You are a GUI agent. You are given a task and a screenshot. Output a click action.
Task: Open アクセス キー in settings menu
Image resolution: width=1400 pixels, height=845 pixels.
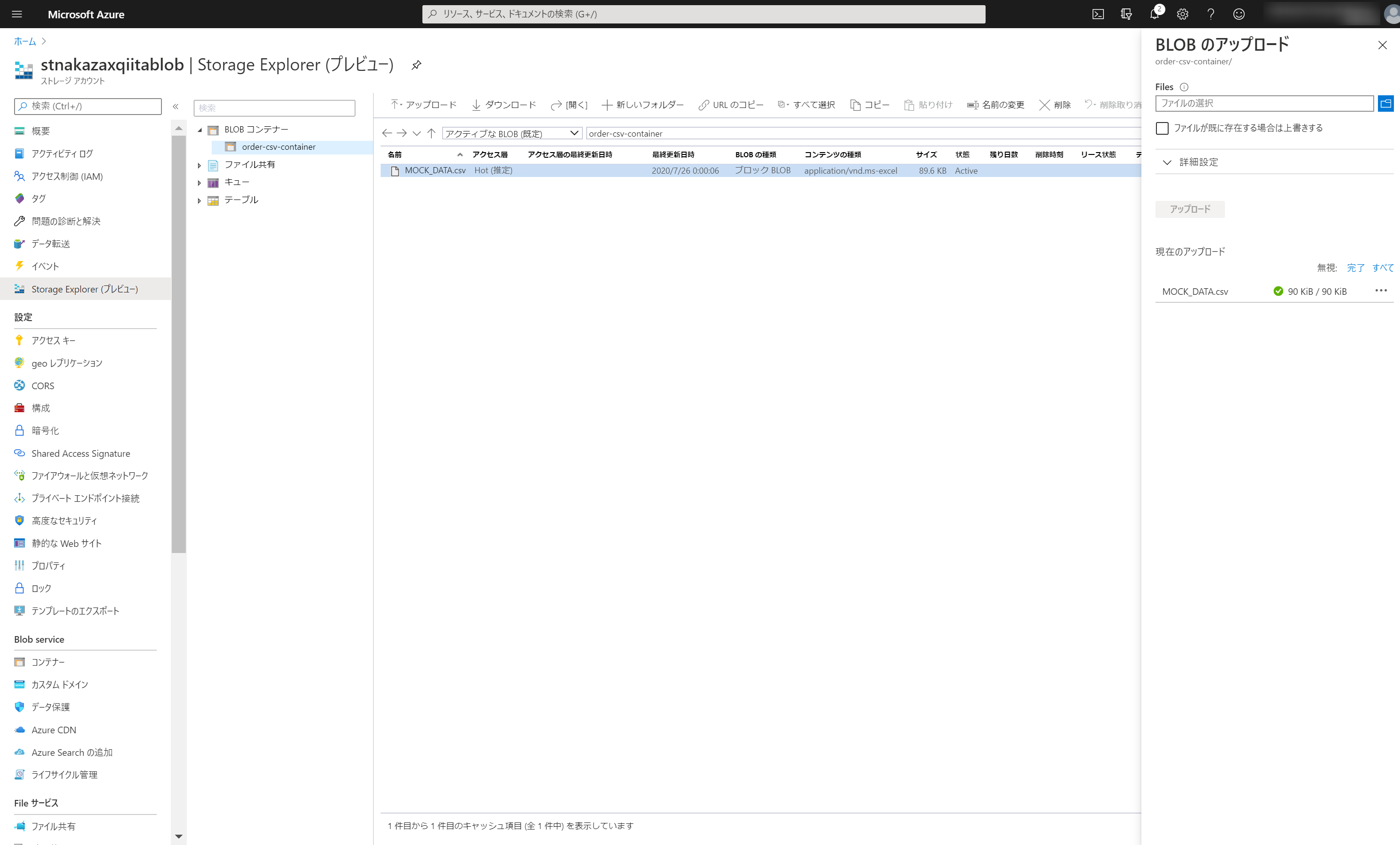point(54,340)
